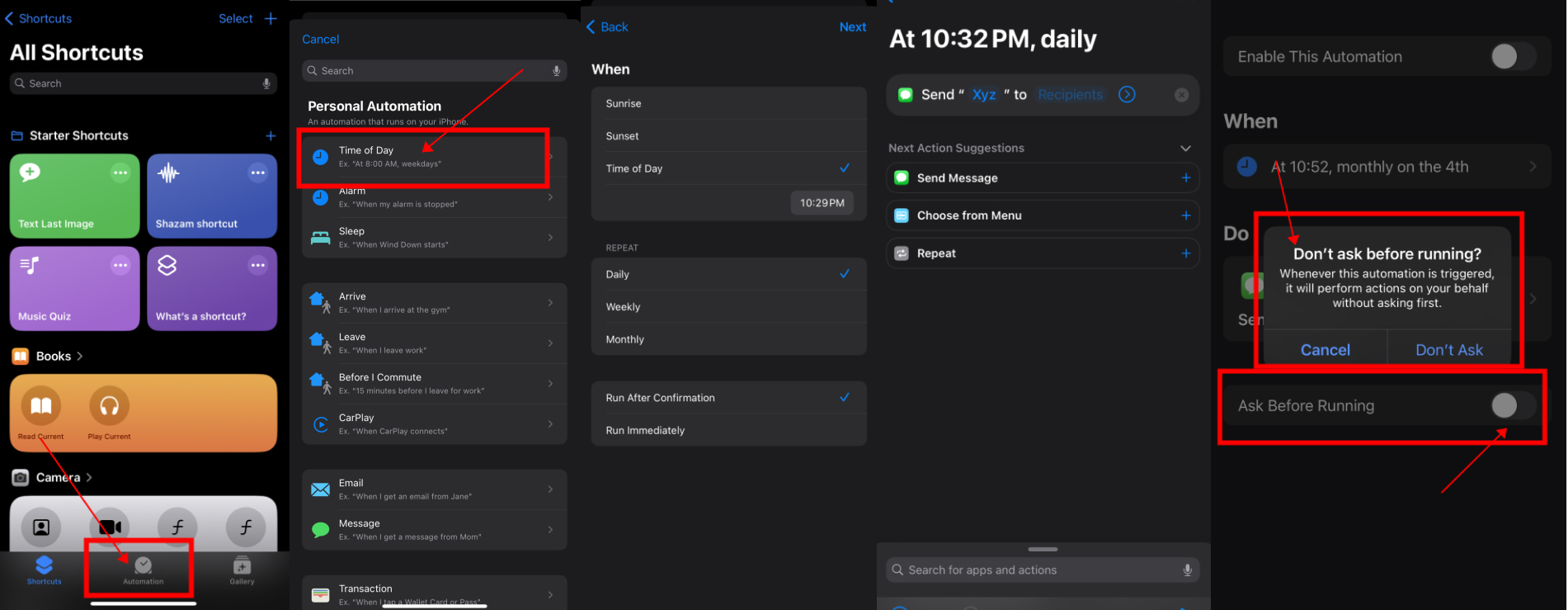The image size is (1568, 610).
Task: Add the Repeat action suggestion
Action: click(x=1186, y=253)
